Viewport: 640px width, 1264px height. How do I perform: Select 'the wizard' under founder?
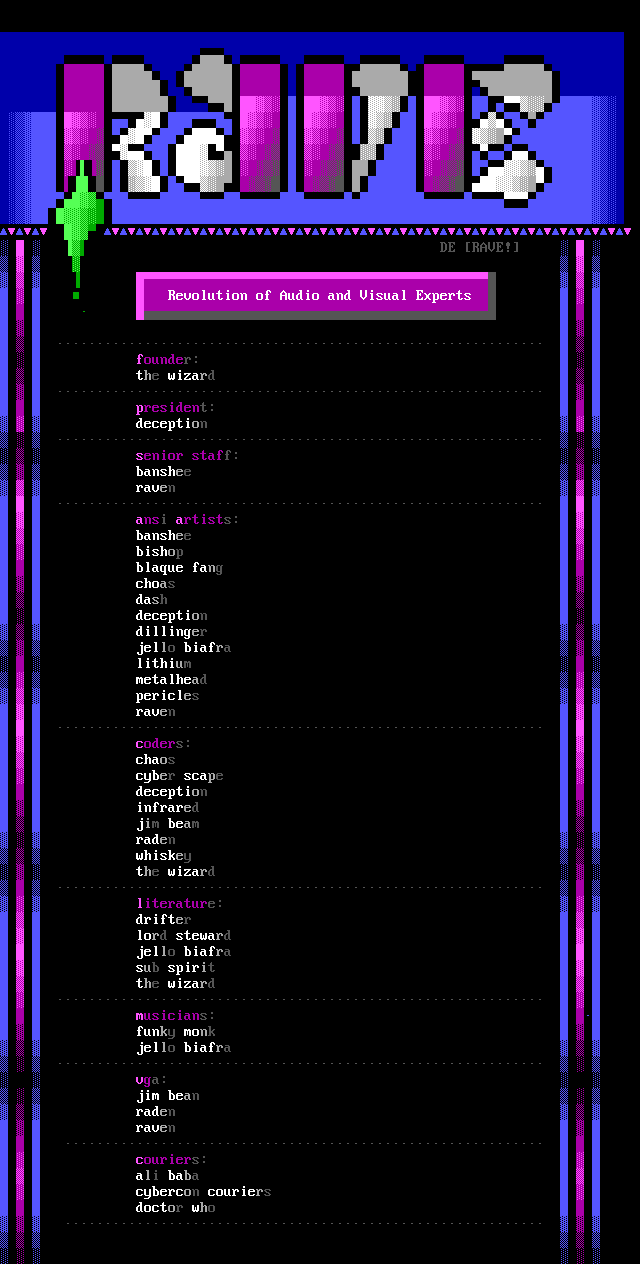[x=175, y=376]
